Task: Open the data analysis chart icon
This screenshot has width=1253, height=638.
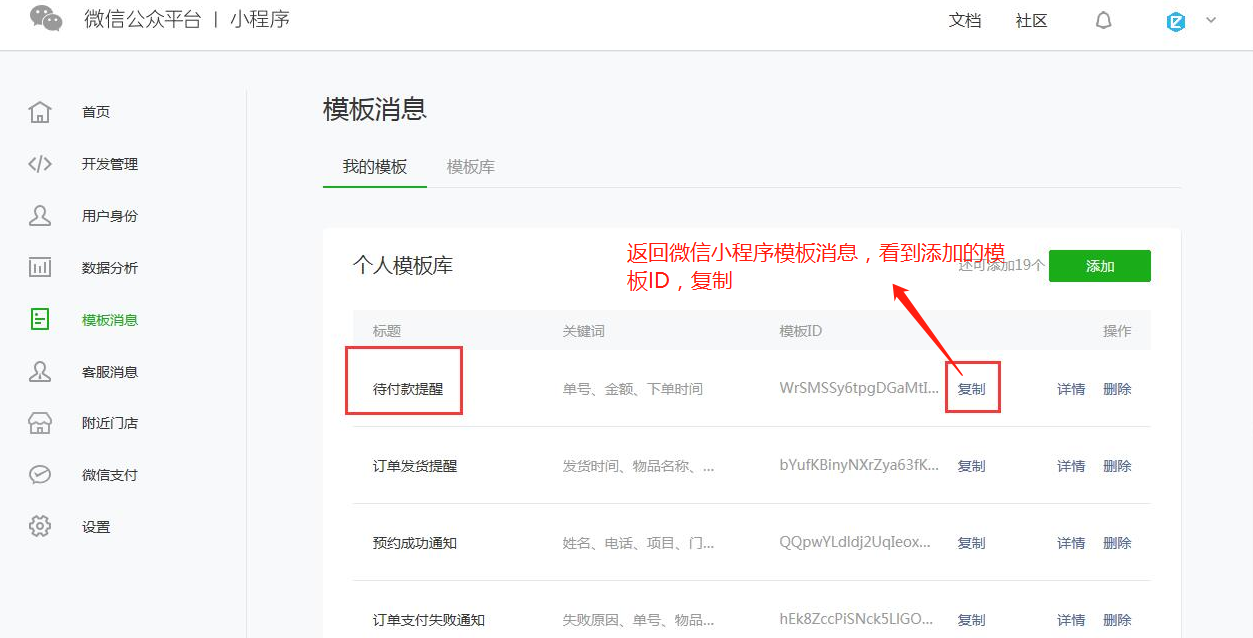Action: (40, 268)
